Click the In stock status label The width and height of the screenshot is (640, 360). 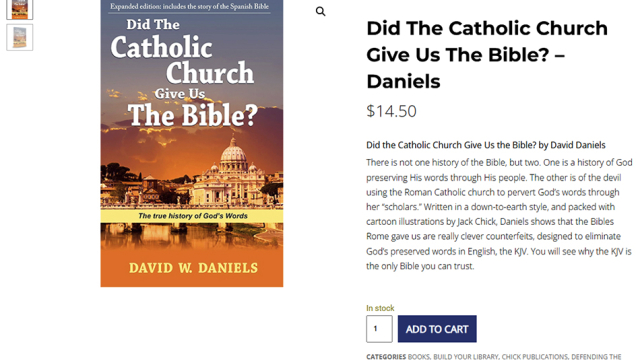[380, 308]
